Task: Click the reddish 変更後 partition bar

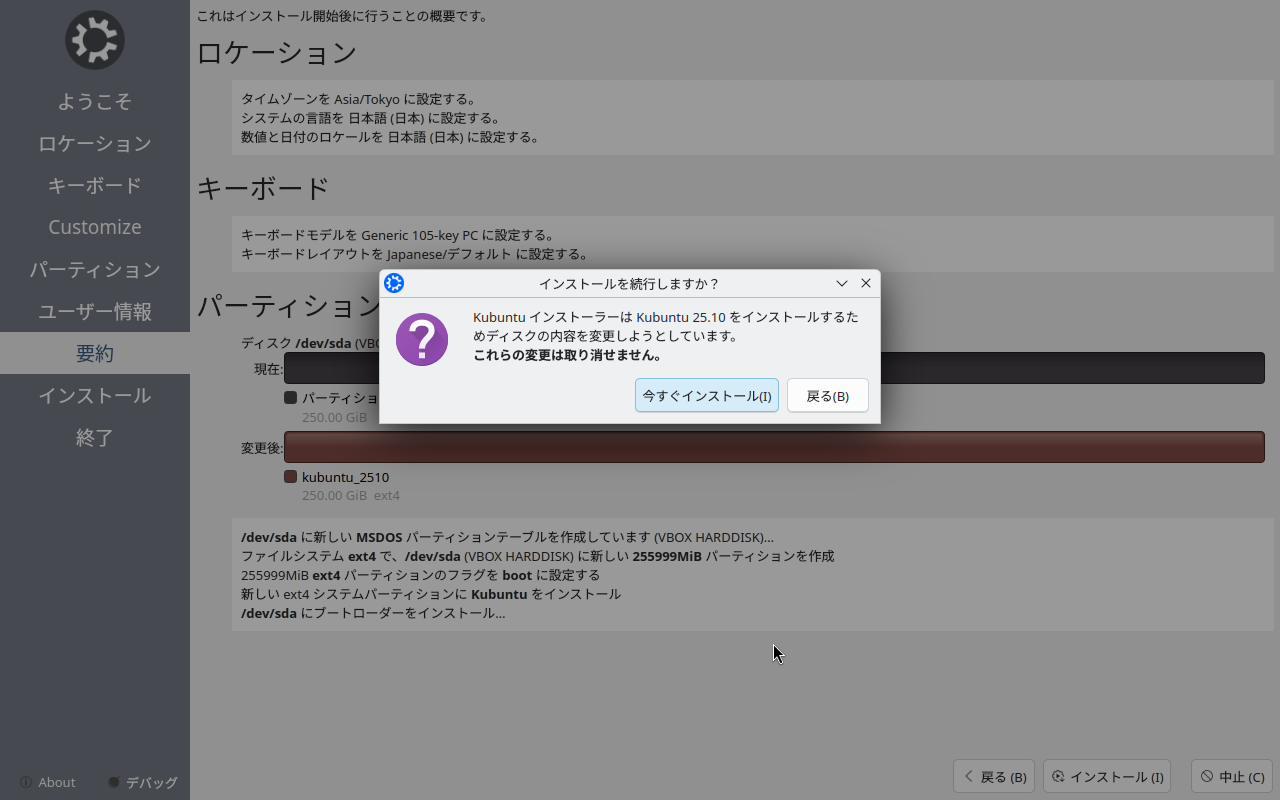Action: pos(774,447)
